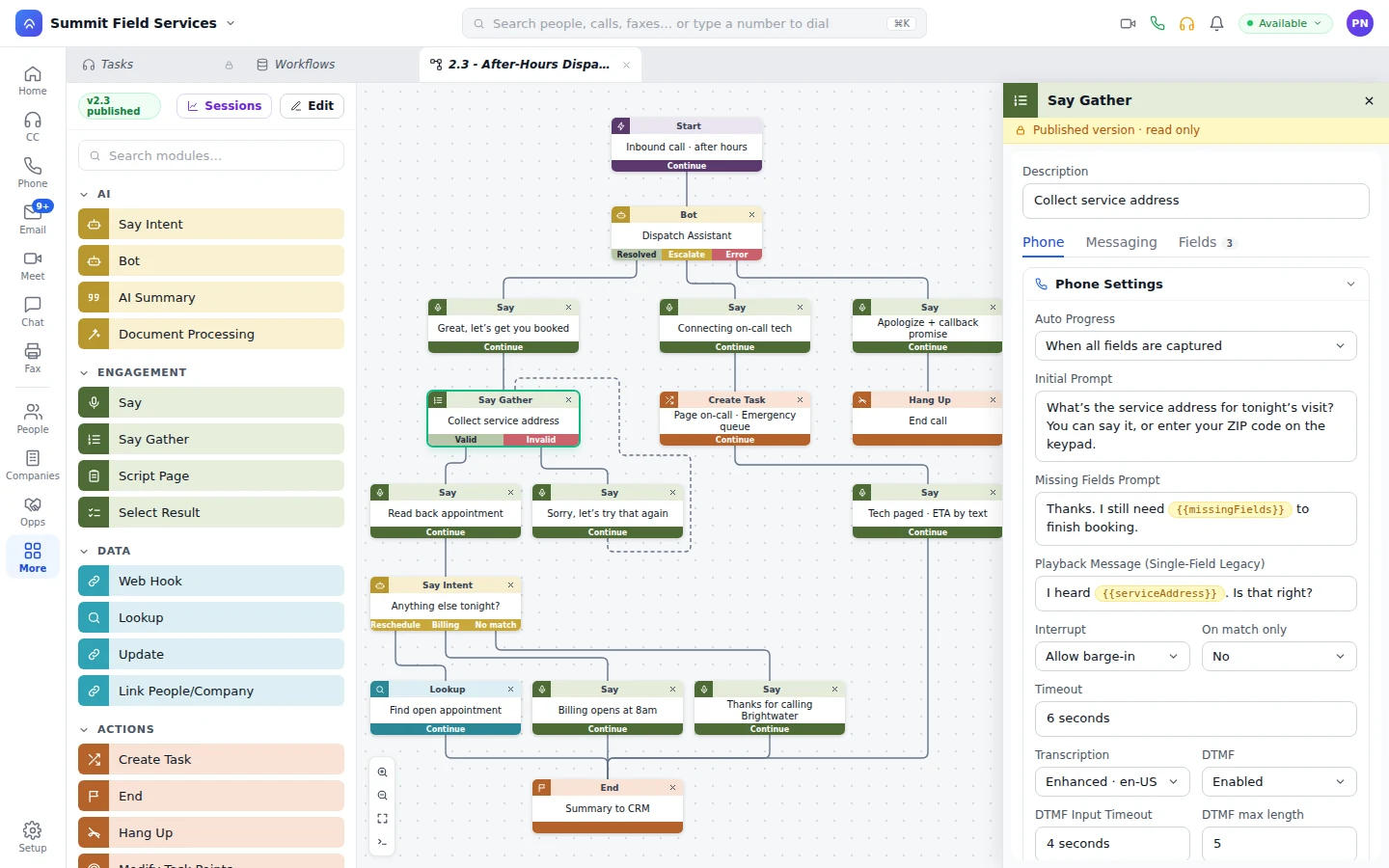This screenshot has height=868, width=1389.
Task: Switch to the Tasks tab
Action: click(x=157, y=65)
